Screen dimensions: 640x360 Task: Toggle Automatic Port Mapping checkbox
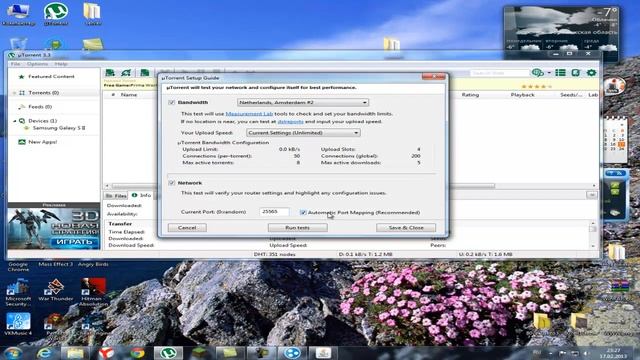(303, 212)
